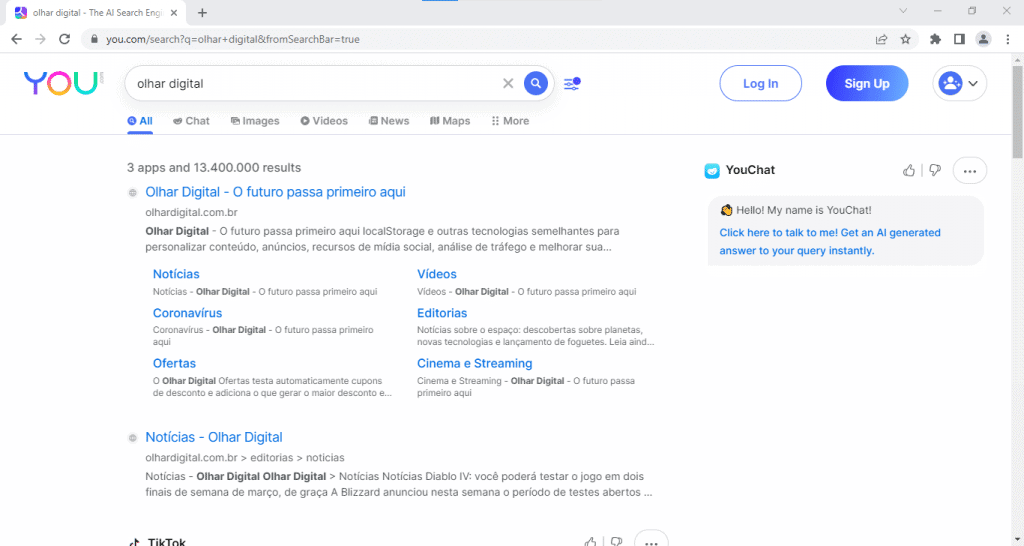Open the TikTok app three-dot options menu
This screenshot has height=546, width=1024.
[x=651, y=541]
